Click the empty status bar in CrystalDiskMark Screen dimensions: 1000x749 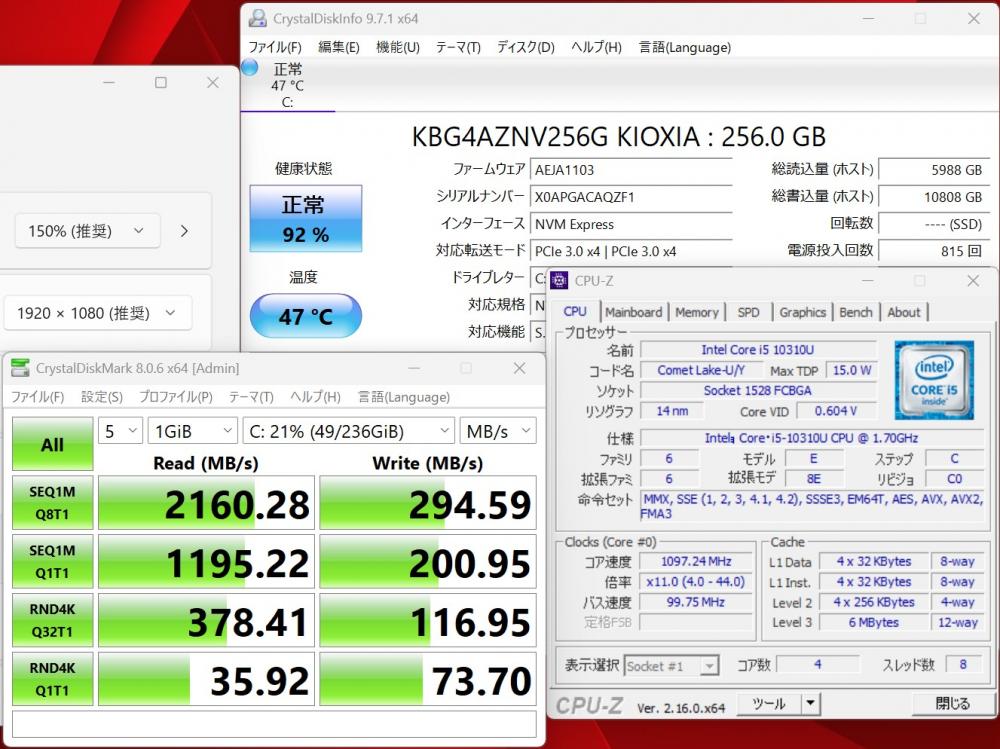274,724
